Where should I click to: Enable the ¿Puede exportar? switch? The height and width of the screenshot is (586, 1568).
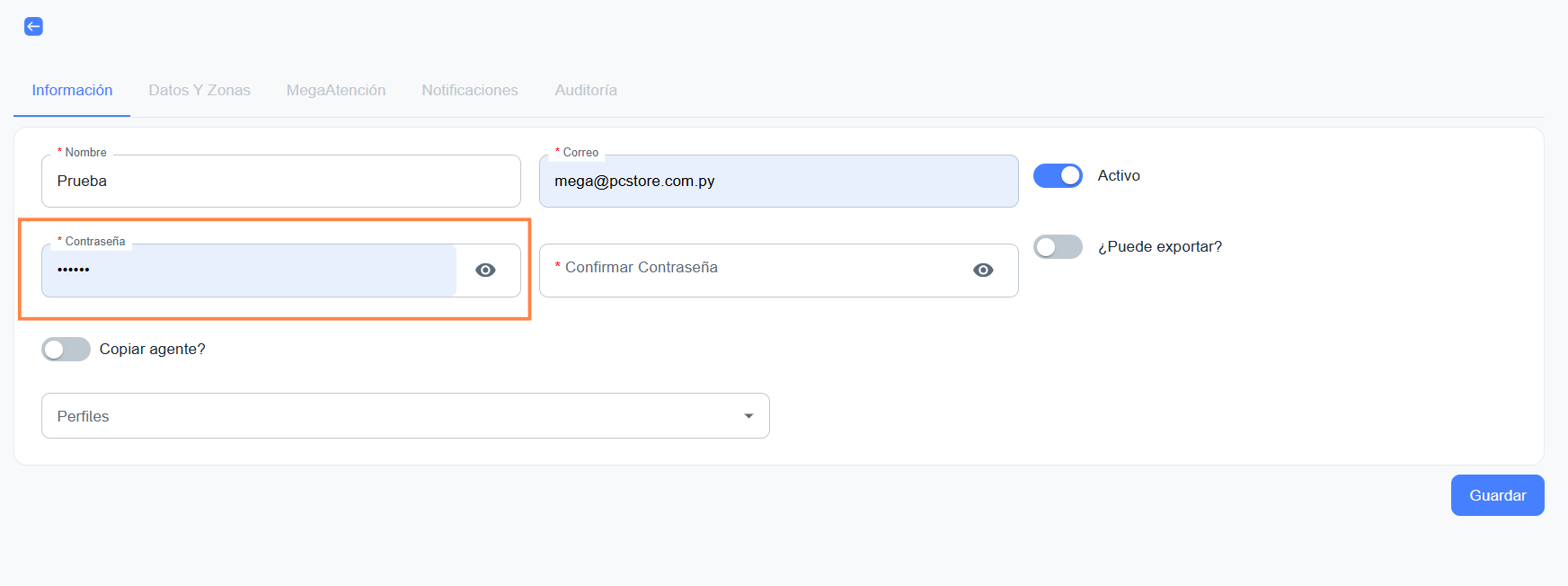(x=1058, y=247)
